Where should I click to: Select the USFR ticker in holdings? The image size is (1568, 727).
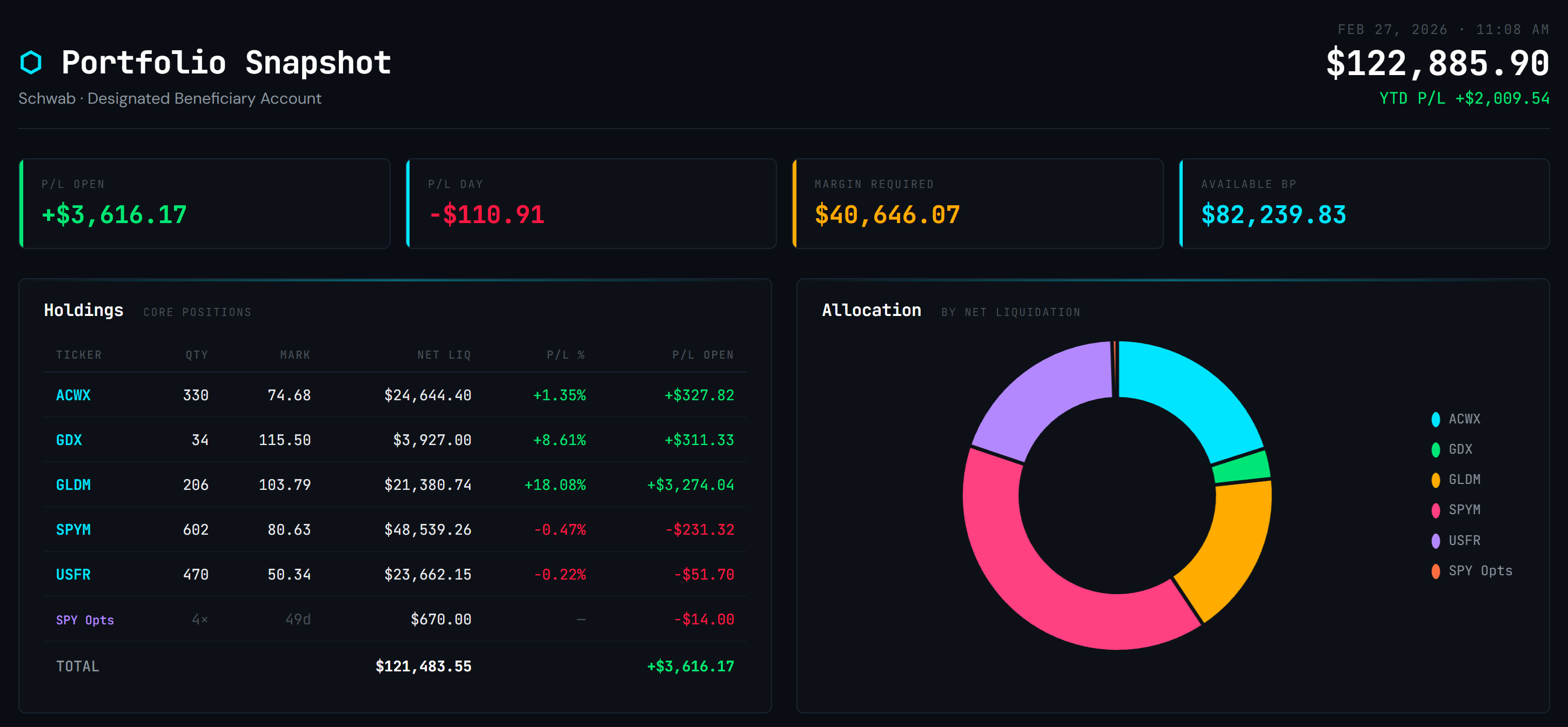coord(73,575)
